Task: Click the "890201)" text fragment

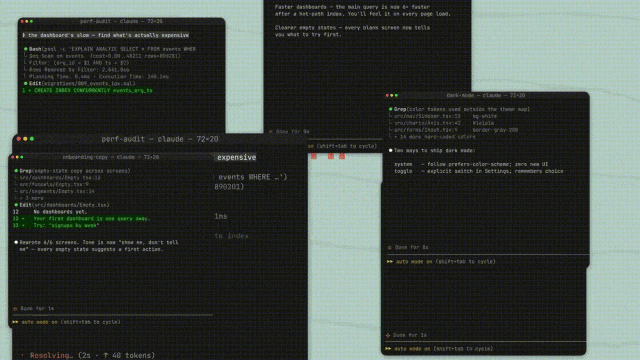Action: click(x=229, y=187)
